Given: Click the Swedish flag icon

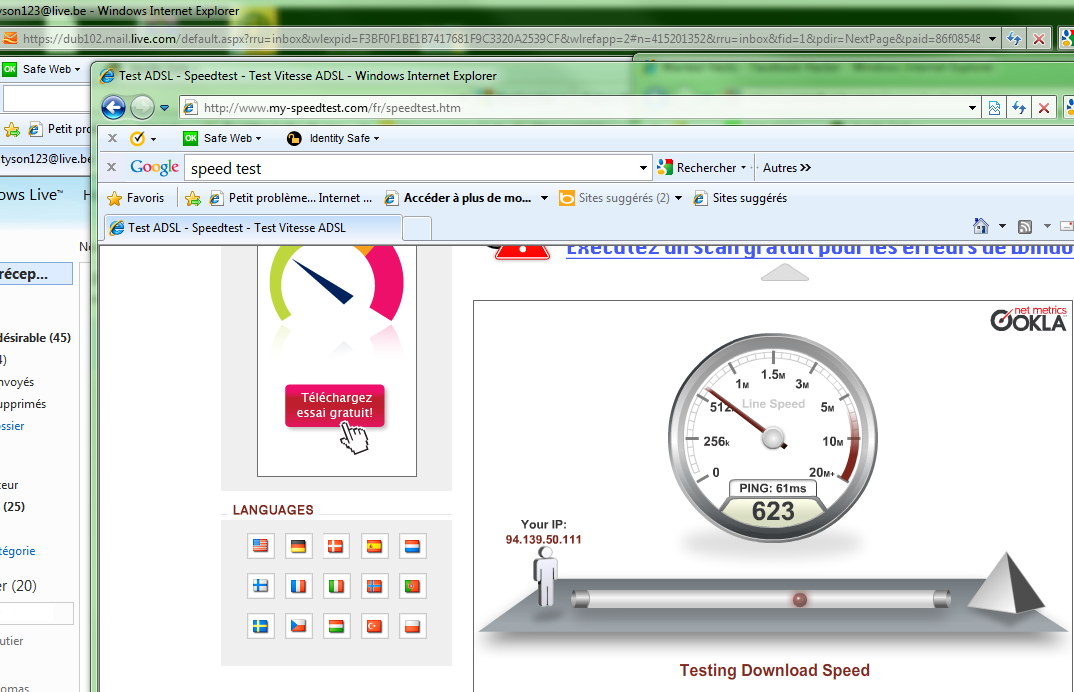Looking at the screenshot, I should click(x=260, y=626).
